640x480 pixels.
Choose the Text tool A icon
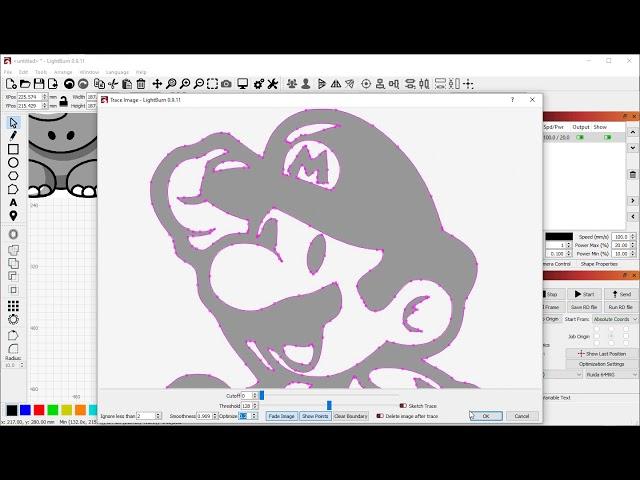click(13, 202)
